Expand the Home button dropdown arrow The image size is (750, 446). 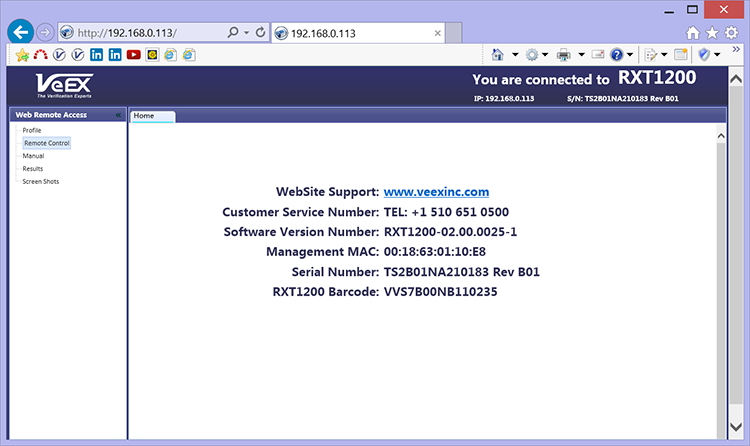[x=515, y=55]
